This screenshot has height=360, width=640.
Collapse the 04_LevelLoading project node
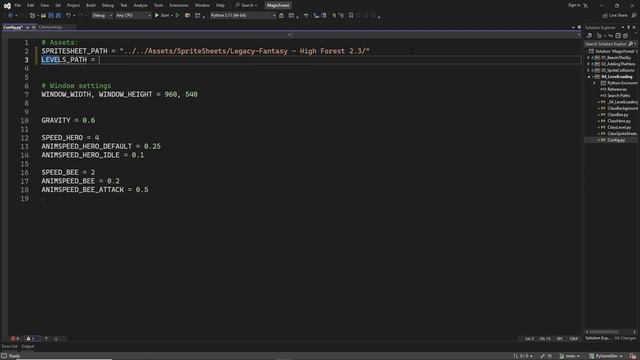click(589, 77)
